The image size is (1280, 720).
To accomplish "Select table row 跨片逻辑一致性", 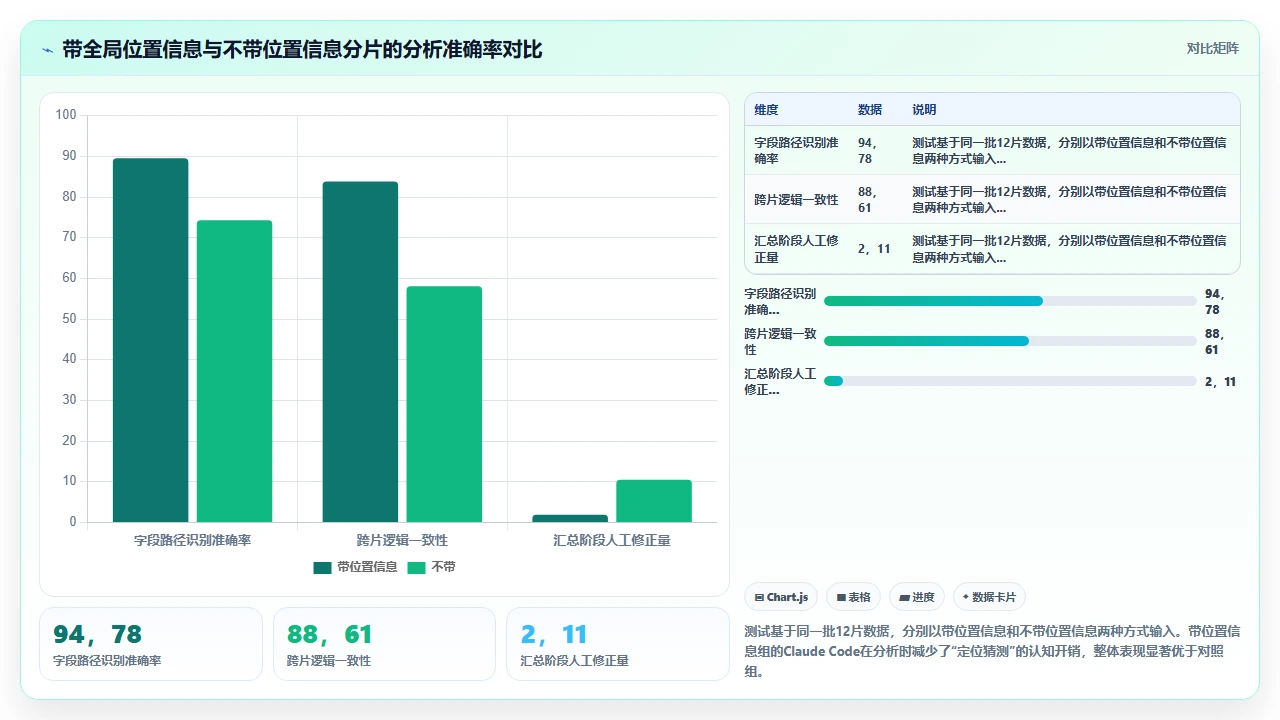I will (992, 199).
